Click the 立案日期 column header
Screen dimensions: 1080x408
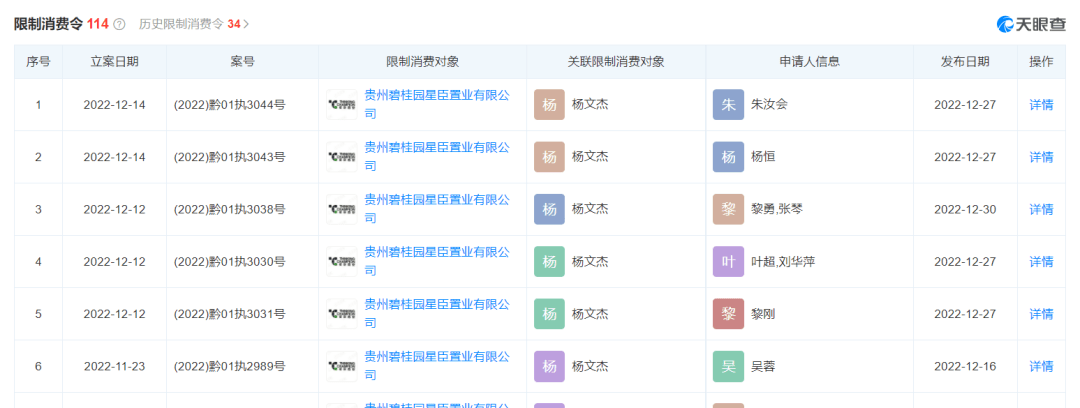(114, 61)
